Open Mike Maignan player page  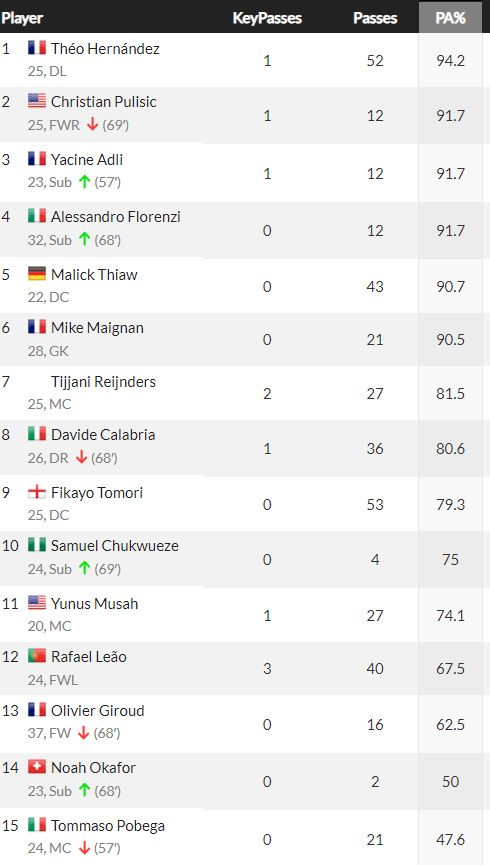(97, 328)
